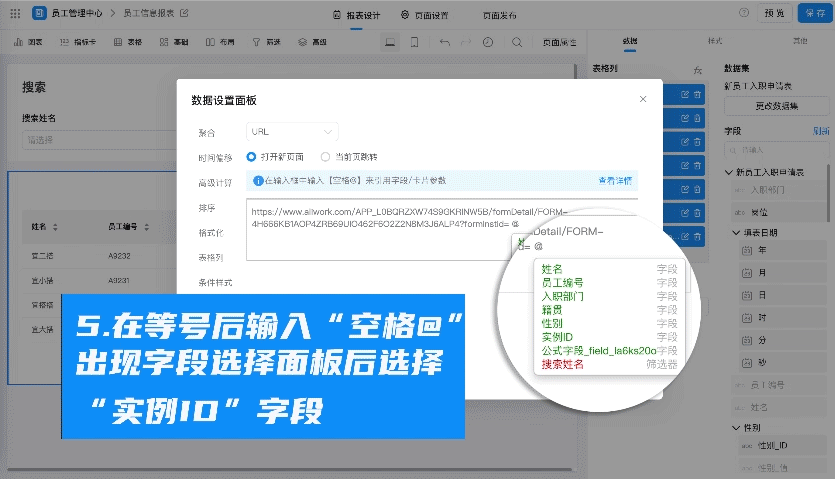Click the 刷新 refresh link

click(821, 131)
